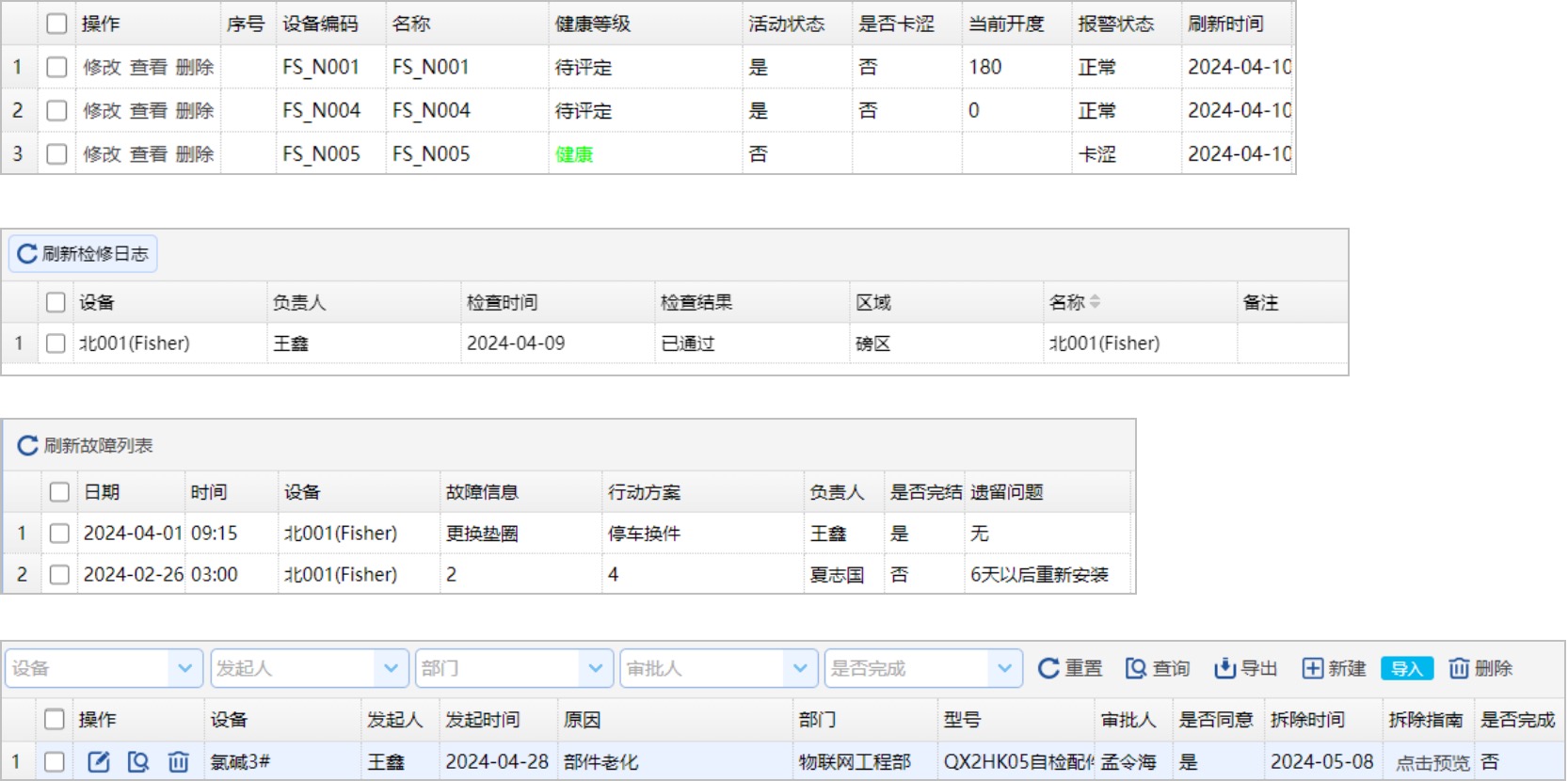
Task: Click the 查询 search button
Action: (x=1158, y=669)
